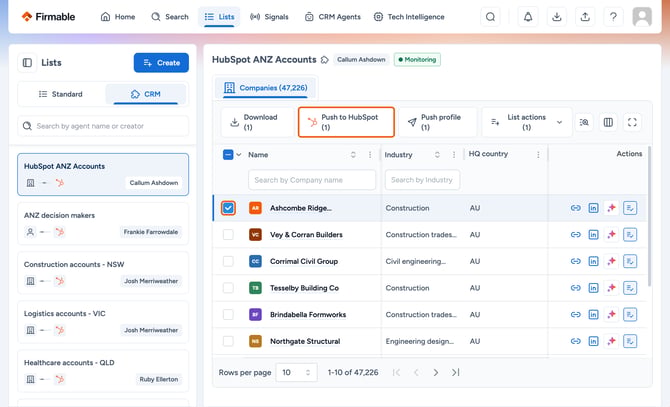Click AI sparkle icon for Tesselby Building Co

pos(611,288)
